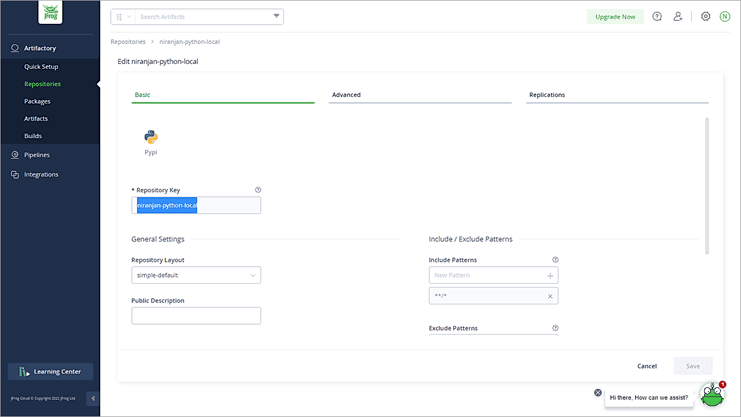Add new include pattern with plus icon
741x417 pixels.
click(550, 275)
